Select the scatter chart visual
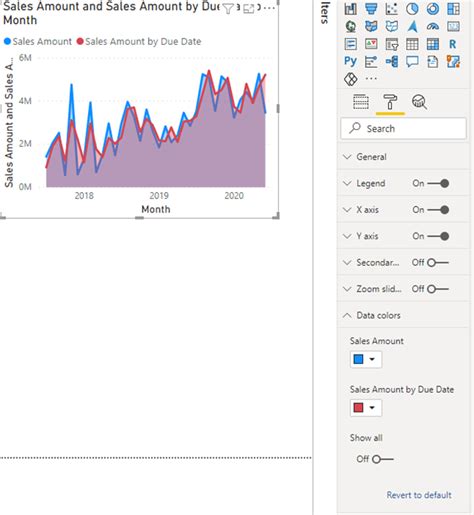The height and width of the screenshot is (515, 474). point(392,9)
